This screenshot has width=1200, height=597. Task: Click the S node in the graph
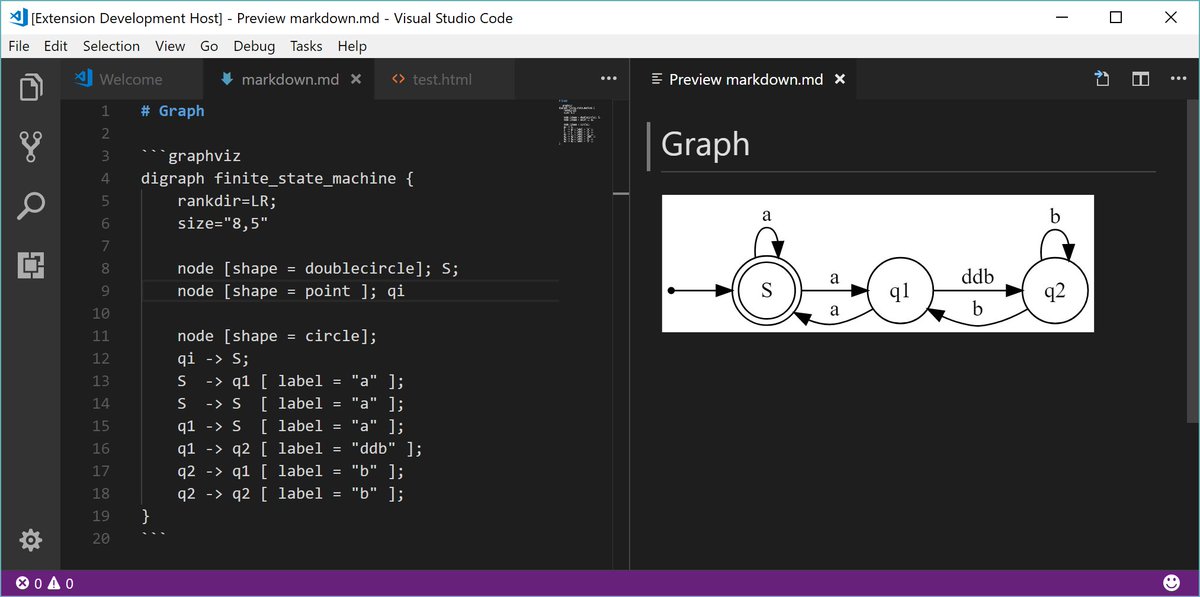pos(767,290)
